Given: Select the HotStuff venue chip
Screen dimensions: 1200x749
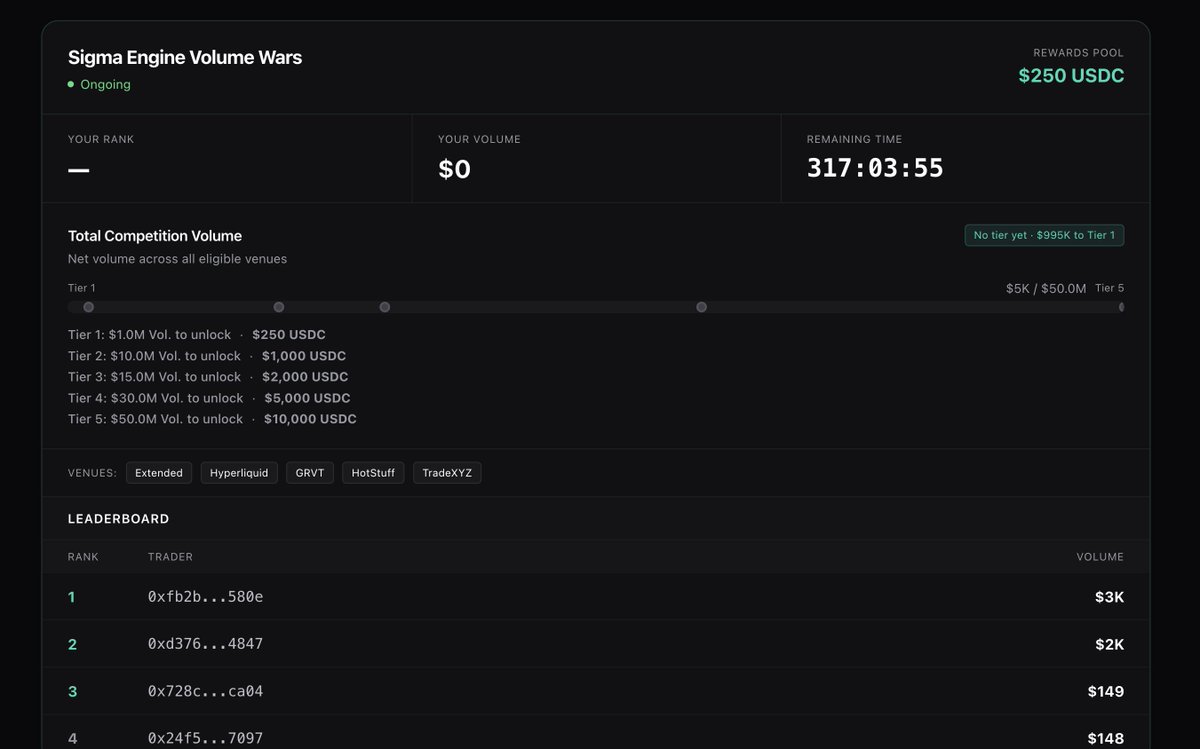Looking at the screenshot, I should [x=373, y=473].
